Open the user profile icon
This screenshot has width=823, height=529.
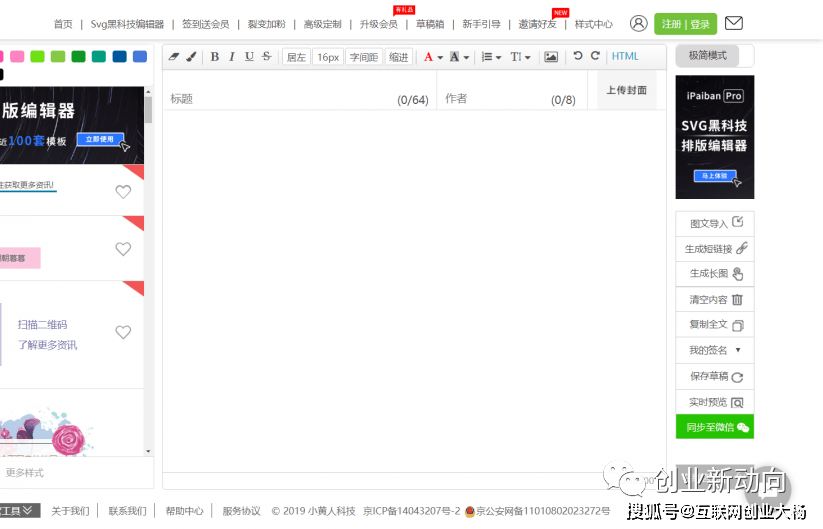[638, 24]
